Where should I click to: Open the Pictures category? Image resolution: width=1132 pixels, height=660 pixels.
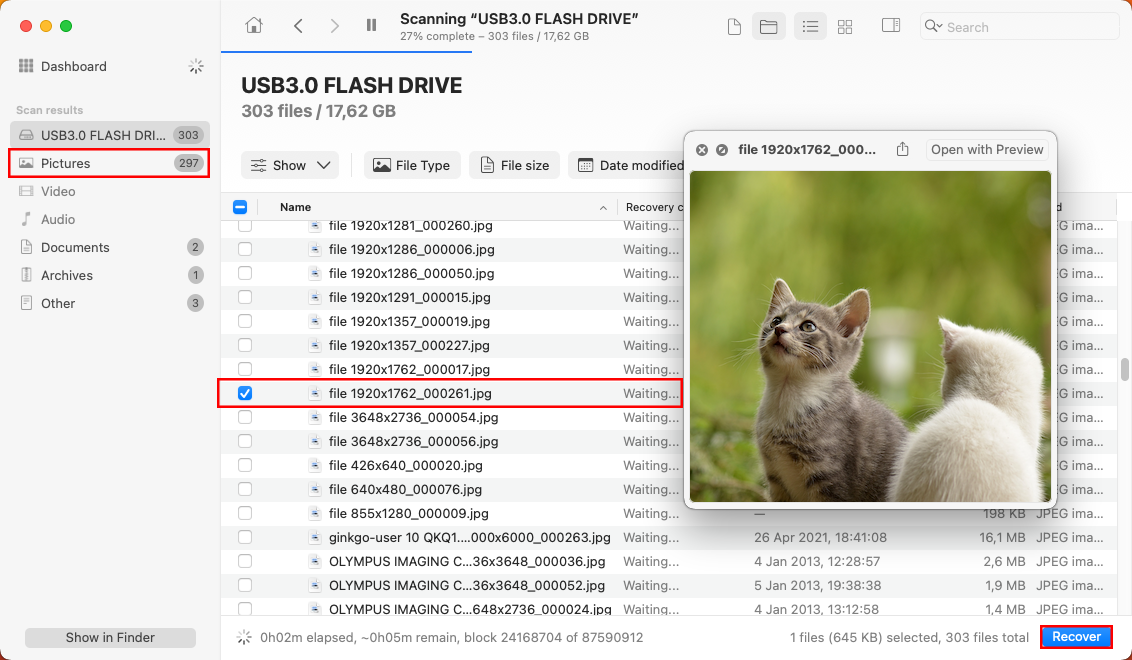click(110, 163)
